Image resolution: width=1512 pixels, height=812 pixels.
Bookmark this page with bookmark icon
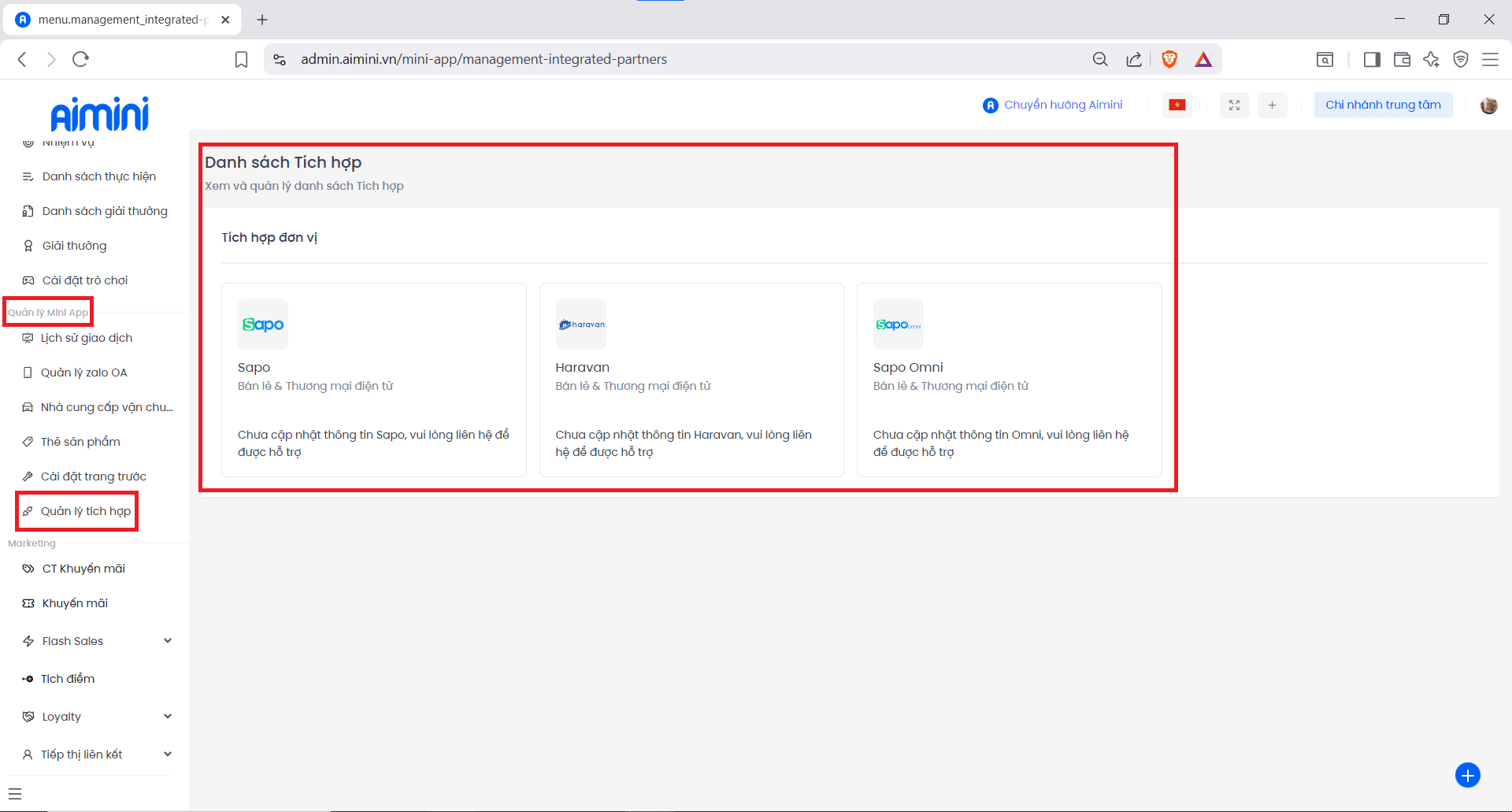point(241,59)
